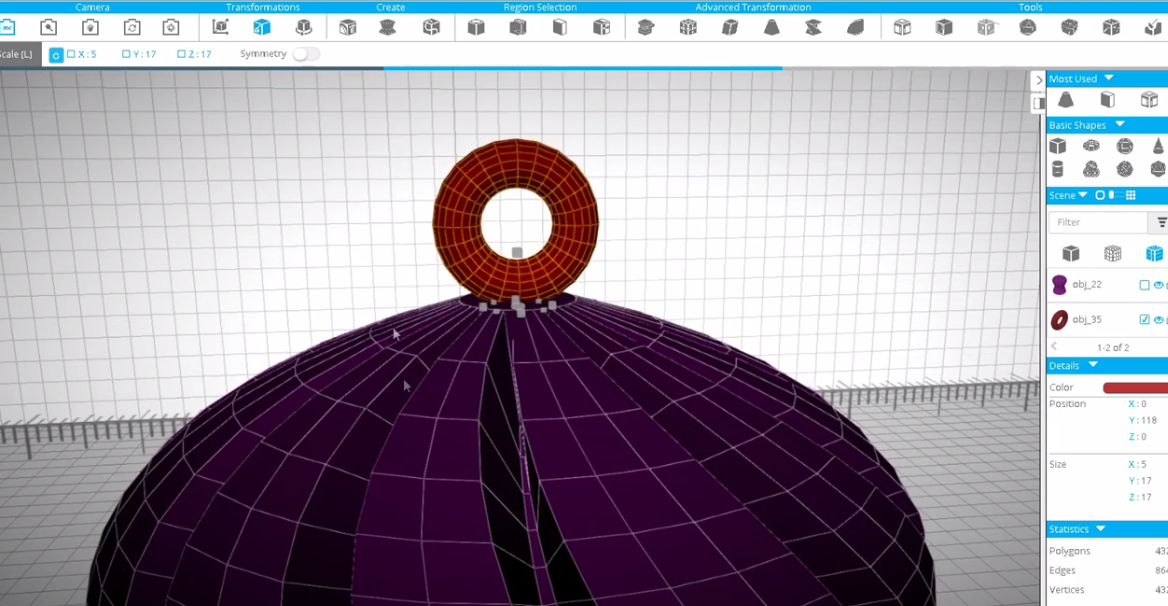Switch to mesh grid scene tab
Viewport: 1168px width, 606px height.
[1112, 254]
